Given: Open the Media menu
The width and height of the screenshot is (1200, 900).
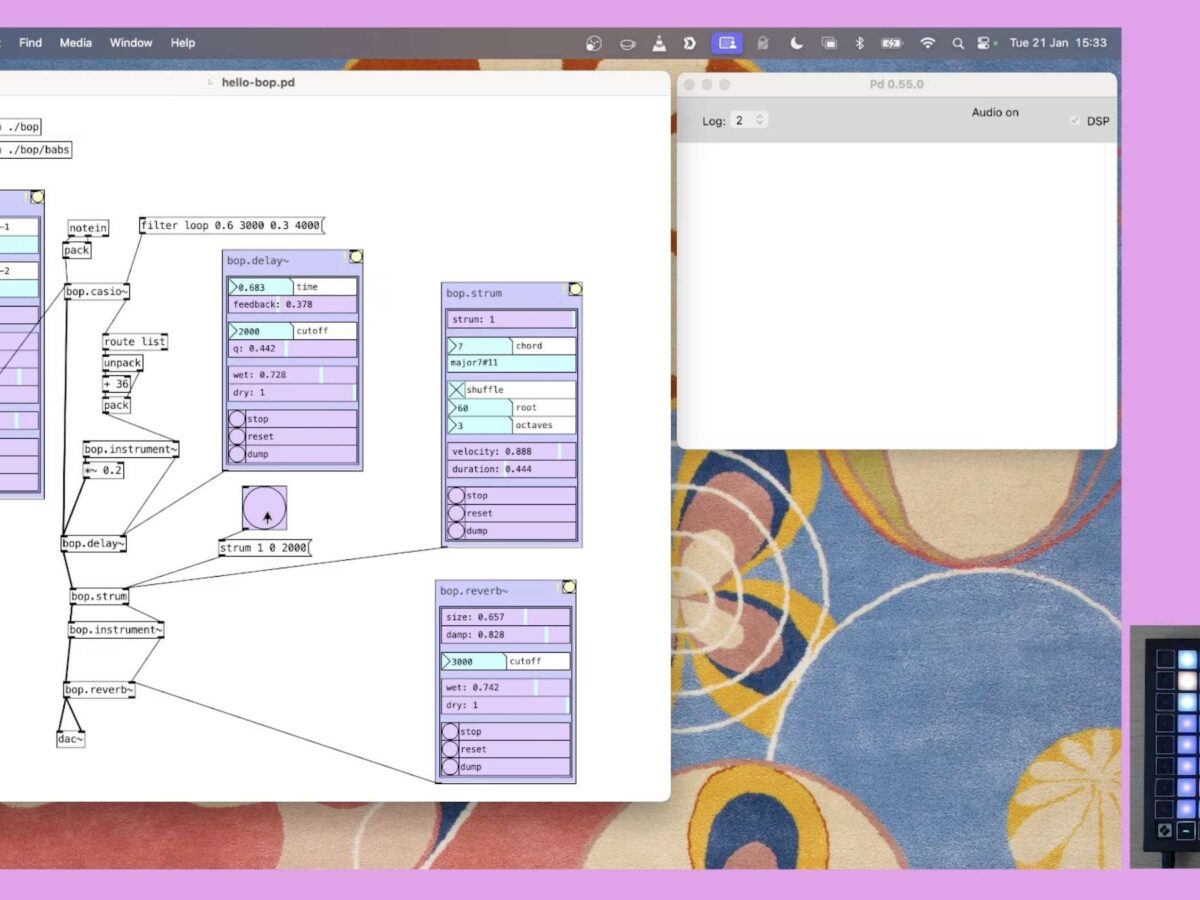Looking at the screenshot, I should click(76, 43).
